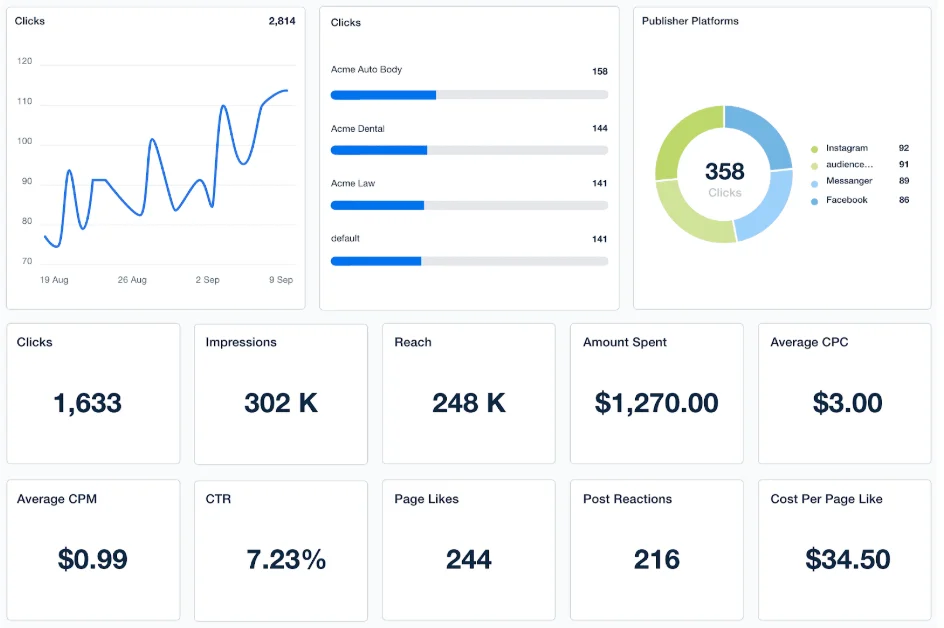
Task: Click the Acme Law label
Action: (352, 184)
